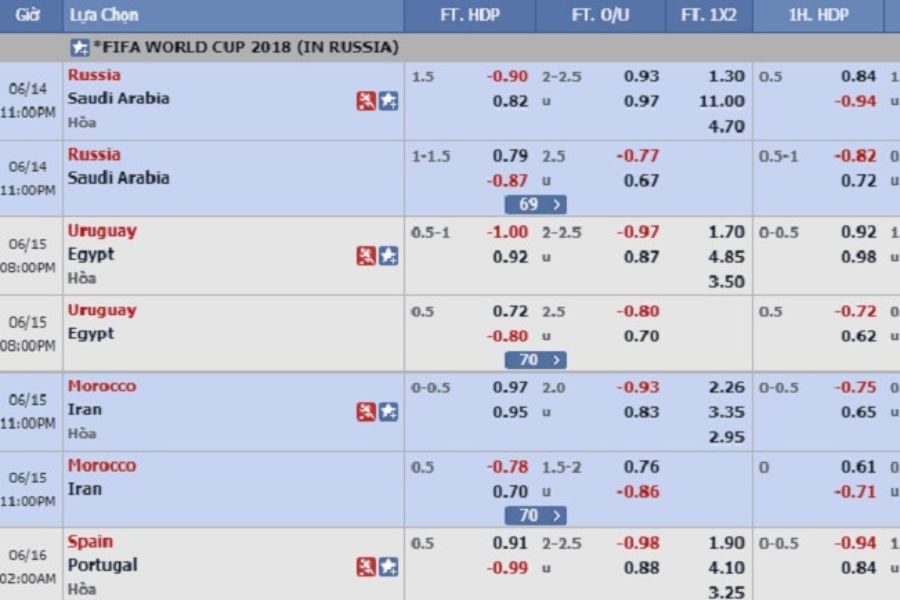900x600 pixels.
Task: Open the red stats icon for Morocco vs Iran
Action: click(366, 412)
